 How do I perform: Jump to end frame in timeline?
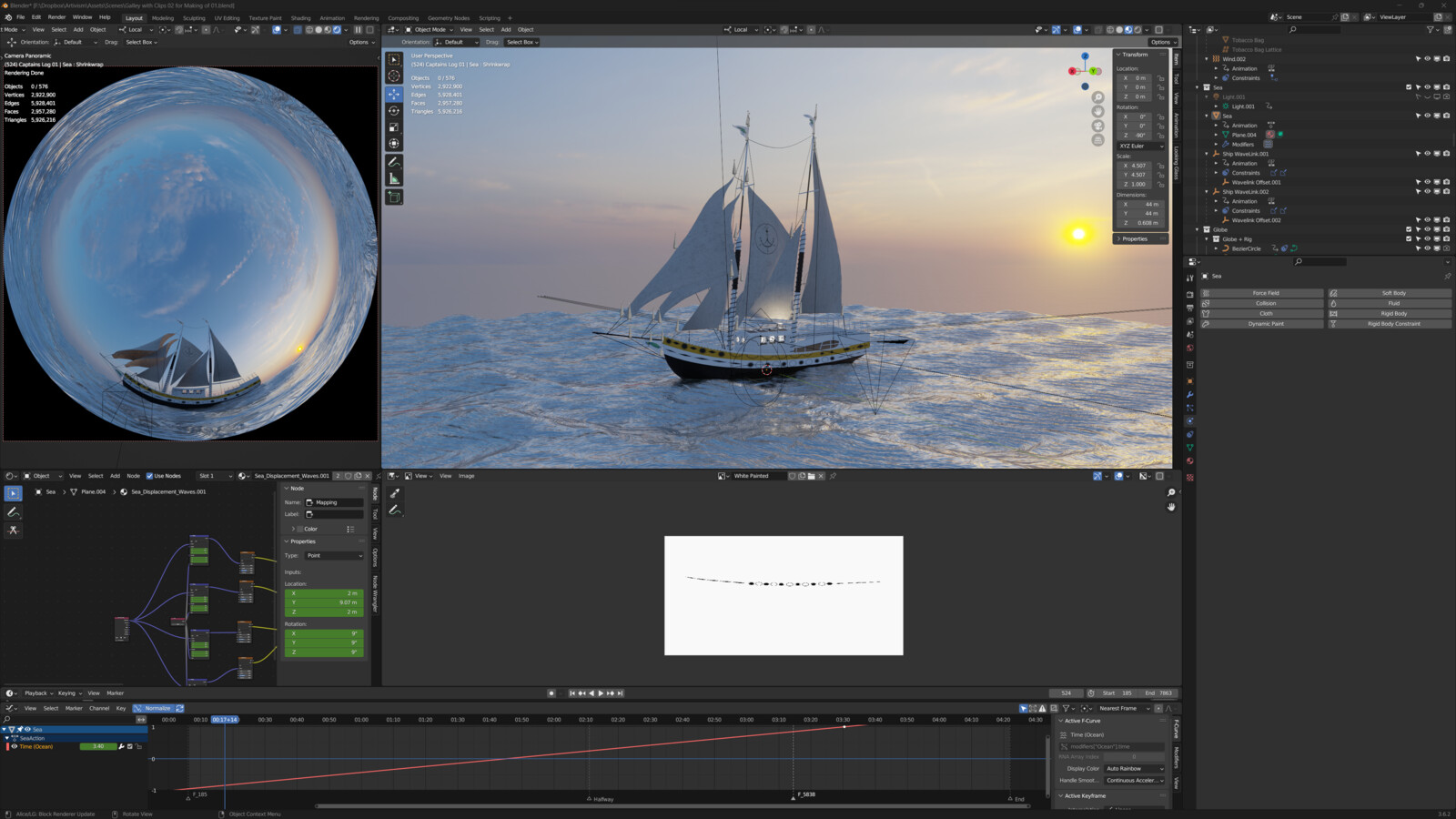pos(621,693)
